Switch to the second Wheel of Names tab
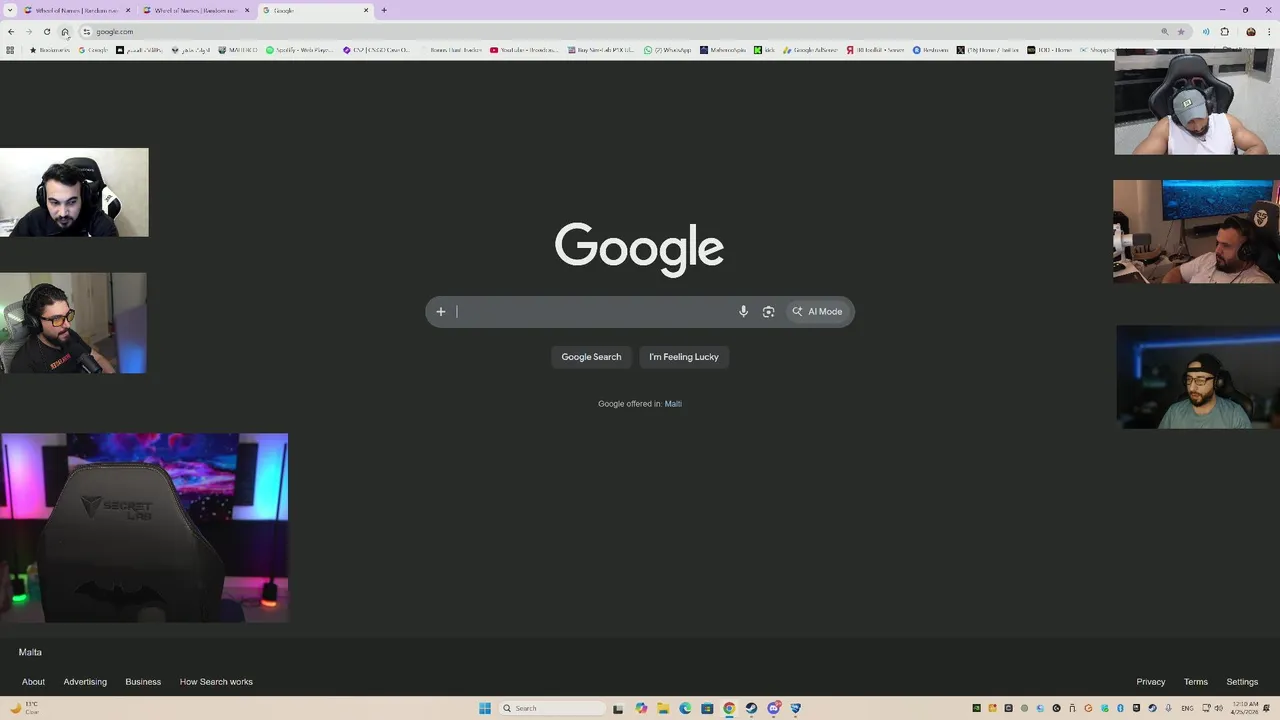This screenshot has height=720, width=1280. 196,10
